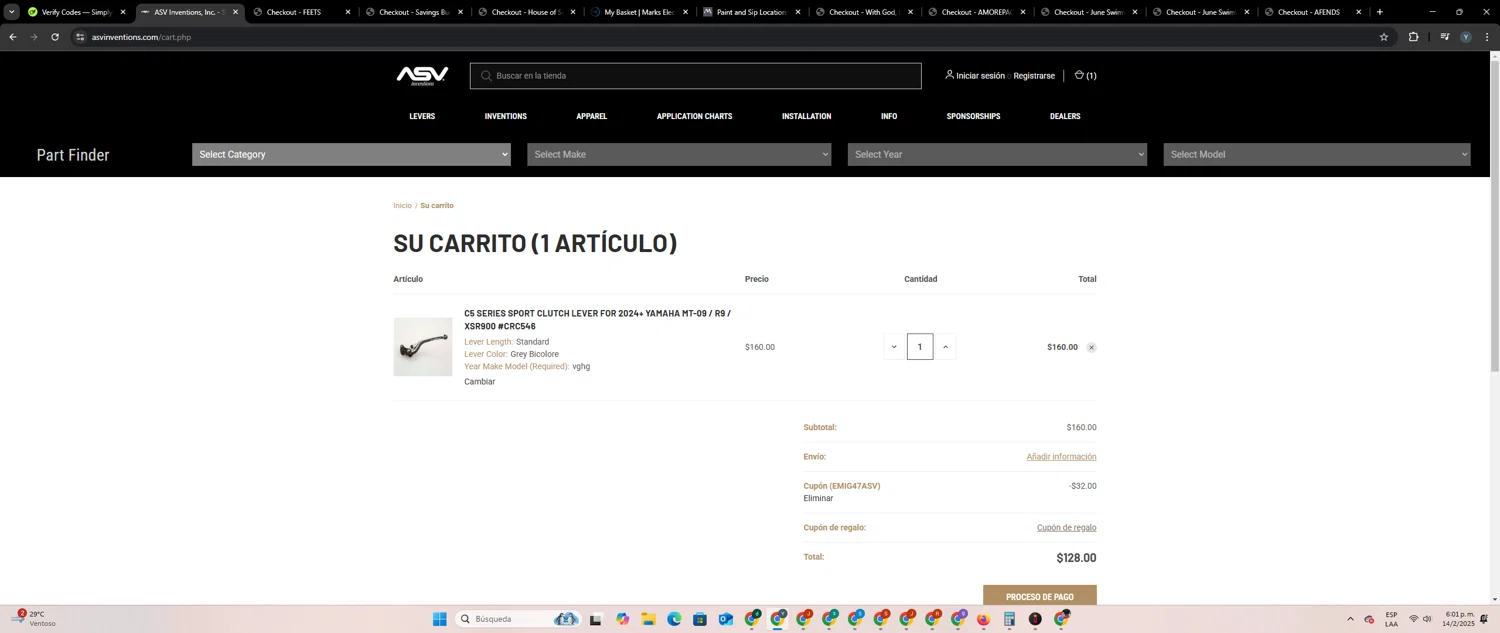Open the Select Model dropdown
Screen dimensions: 1500x633
1317,154
